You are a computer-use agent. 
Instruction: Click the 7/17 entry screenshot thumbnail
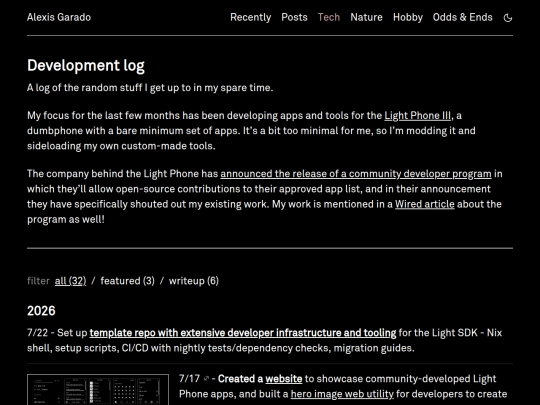[x=98, y=390]
